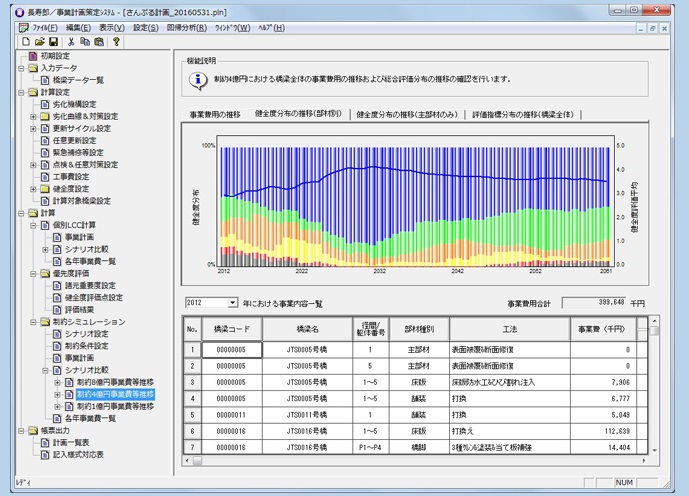Expand the 制約8億円事業費等推移 node

tap(57, 382)
